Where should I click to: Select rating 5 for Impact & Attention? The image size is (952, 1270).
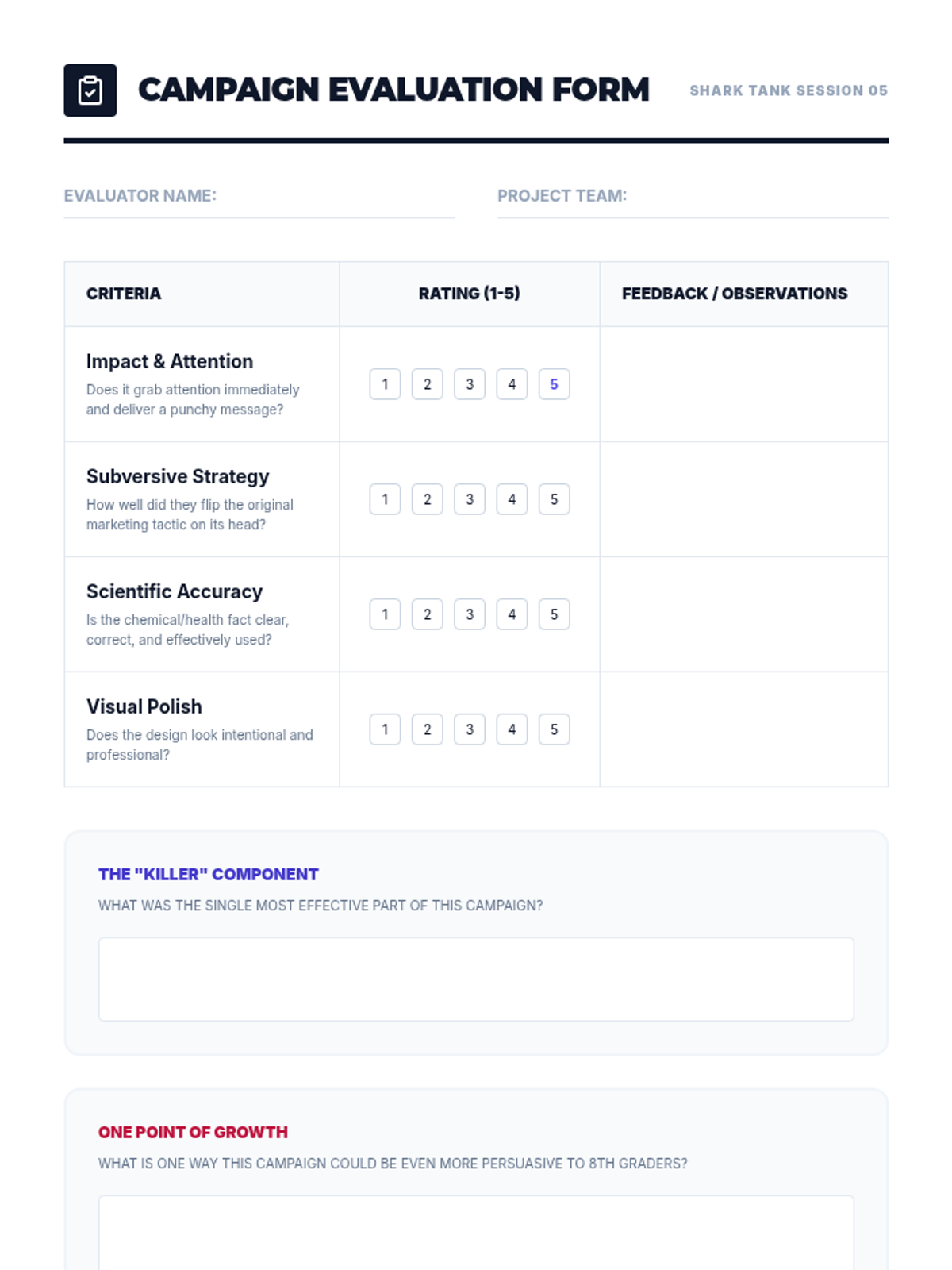tap(554, 384)
